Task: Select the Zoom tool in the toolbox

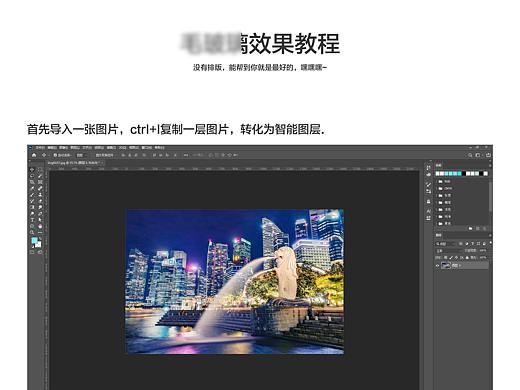Action: 32,232
